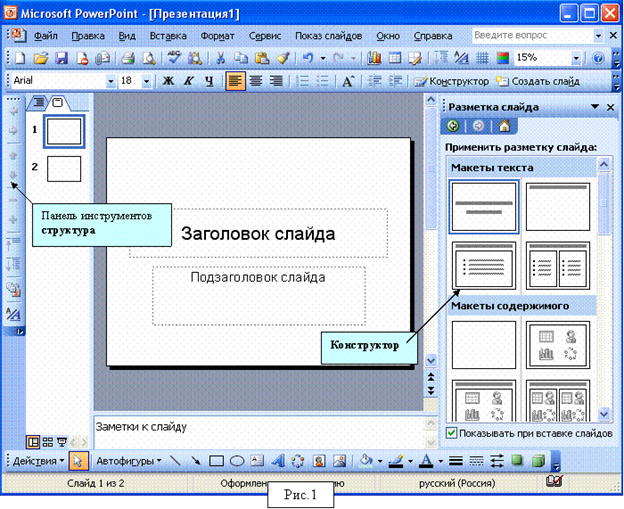624x509 pixels.
Task: Select the Format Painter brush
Action: click(x=283, y=59)
